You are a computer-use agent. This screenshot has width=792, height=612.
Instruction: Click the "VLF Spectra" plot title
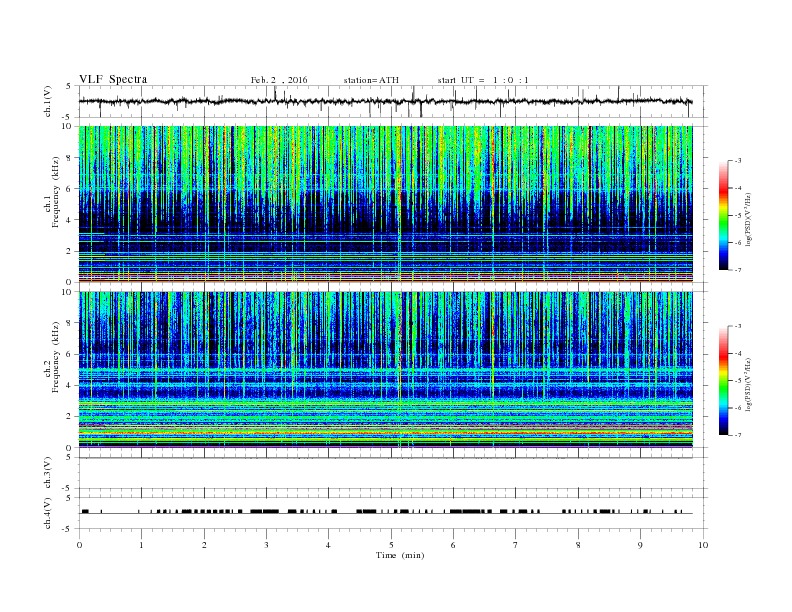[113, 79]
